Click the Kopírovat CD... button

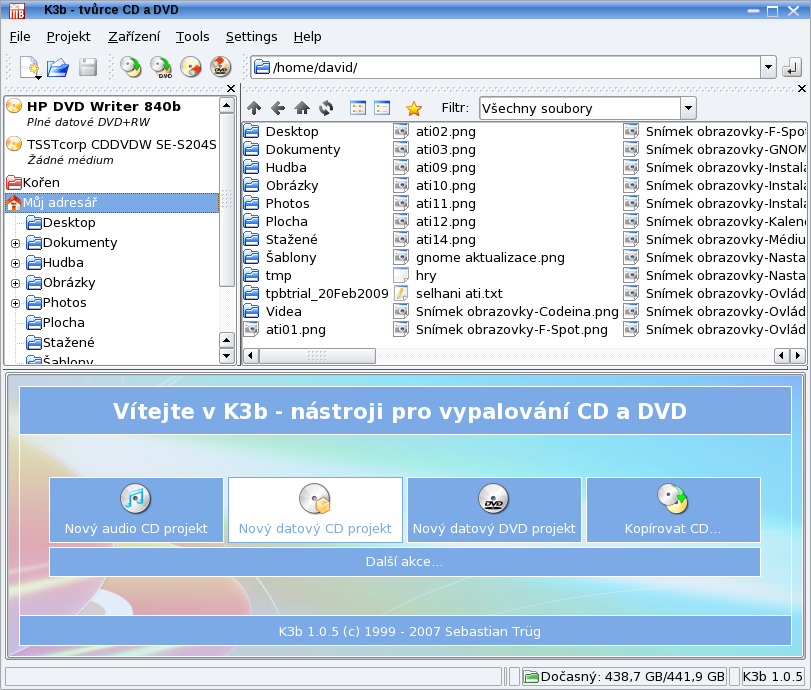pyautogui.click(x=673, y=510)
